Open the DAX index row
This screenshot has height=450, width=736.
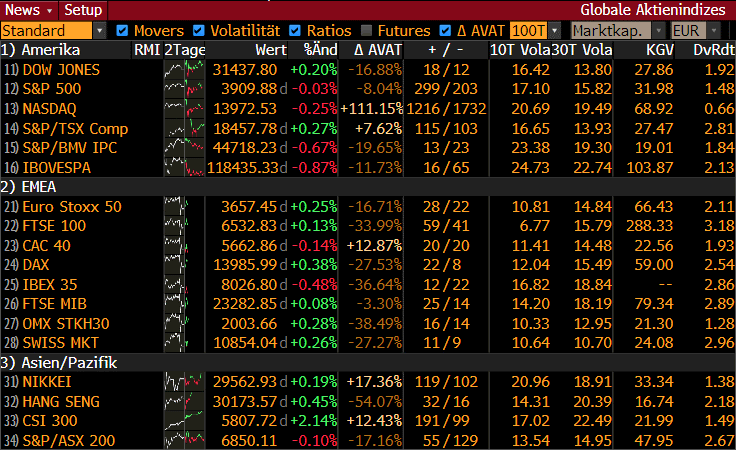(36, 265)
